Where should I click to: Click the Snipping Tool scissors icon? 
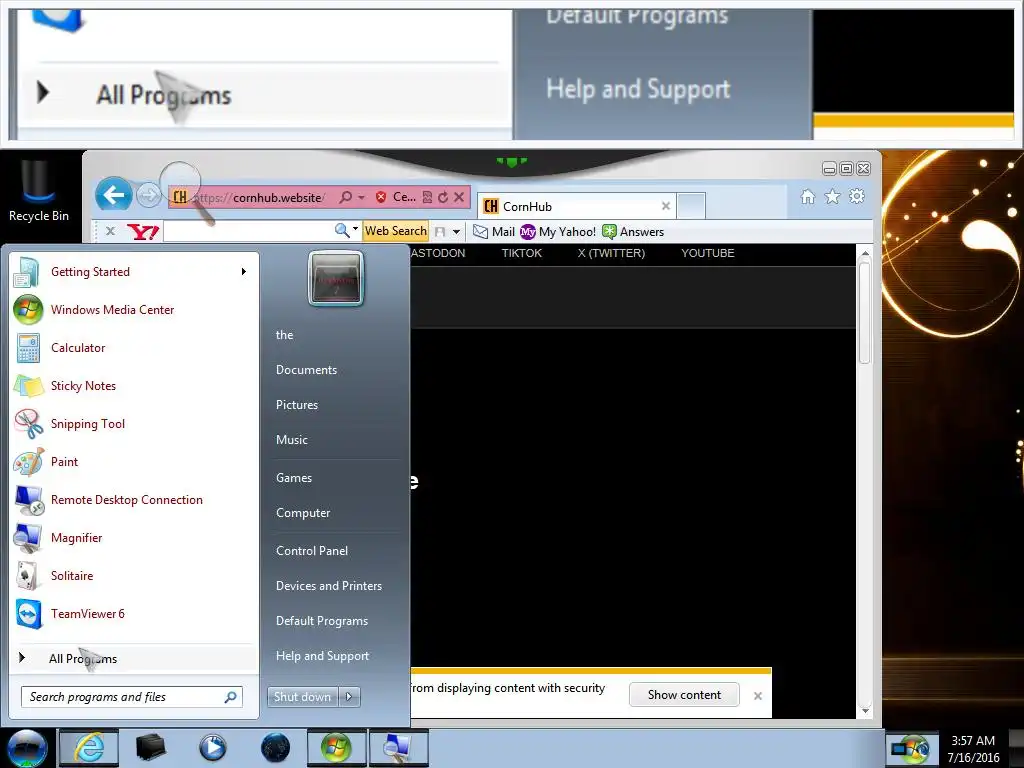tap(29, 424)
